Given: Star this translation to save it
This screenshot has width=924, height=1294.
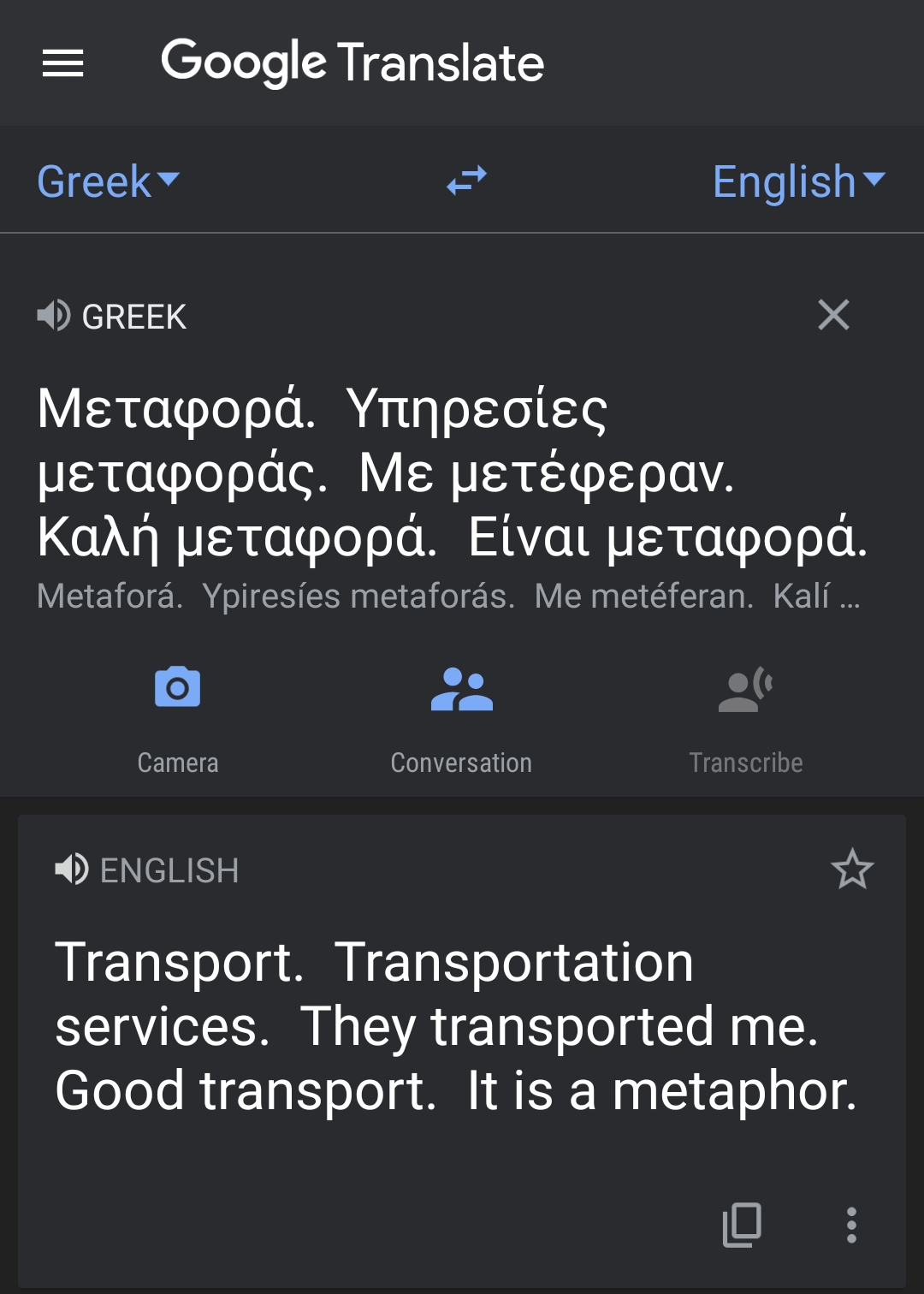Looking at the screenshot, I should (852, 870).
